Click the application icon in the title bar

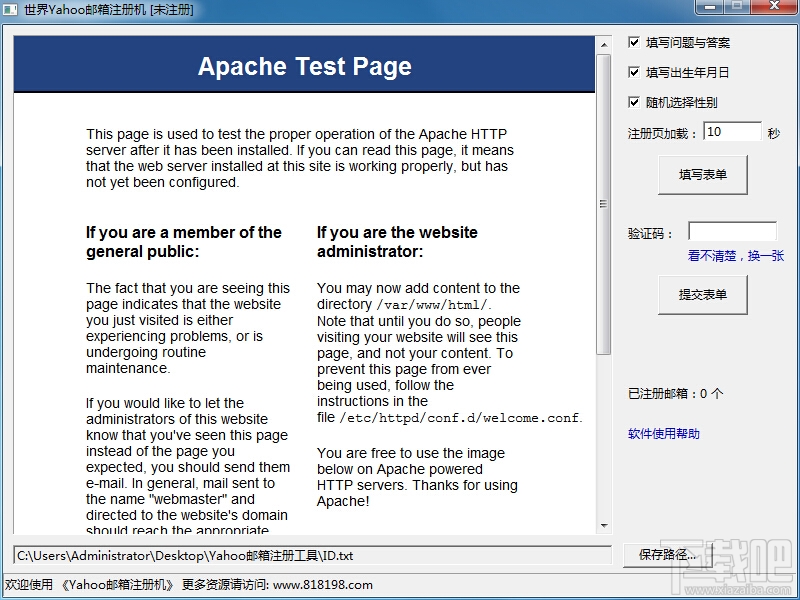(x=10, y=10)
